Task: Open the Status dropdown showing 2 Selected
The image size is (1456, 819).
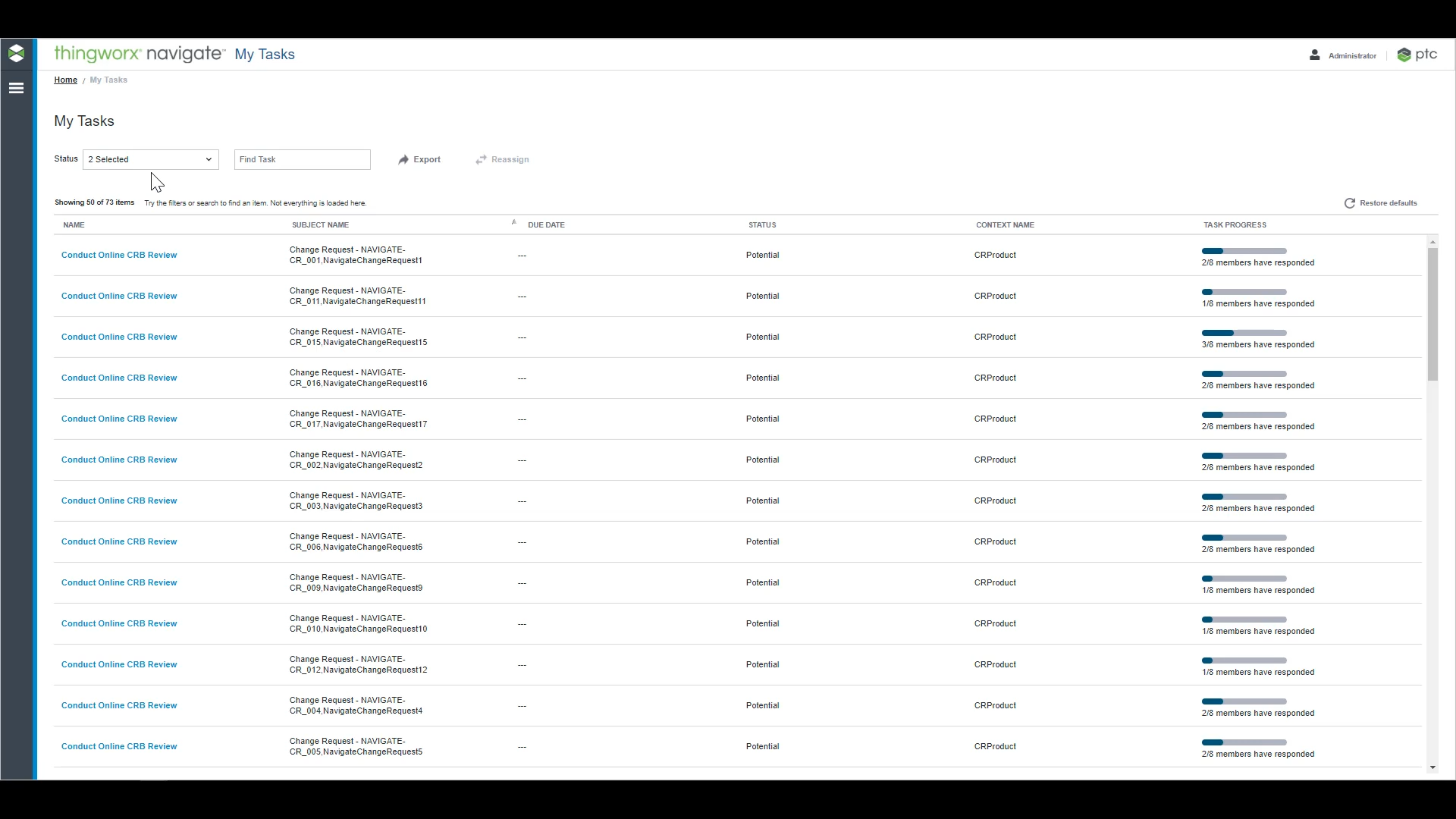Action: [151, 159]
